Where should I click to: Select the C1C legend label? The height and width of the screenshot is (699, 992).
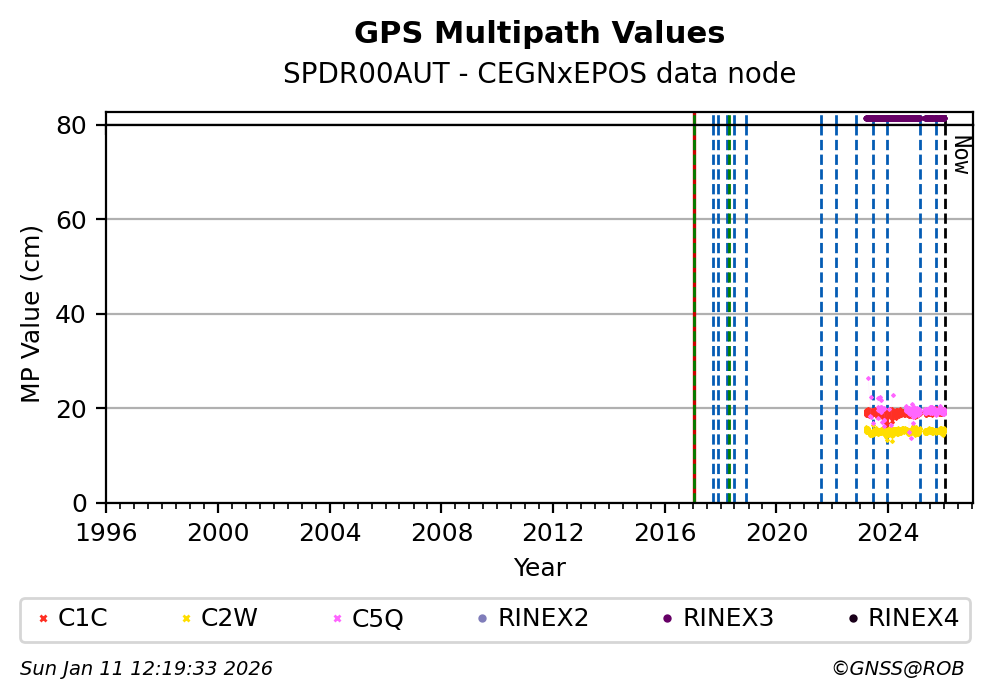click(x=82, y=619)
